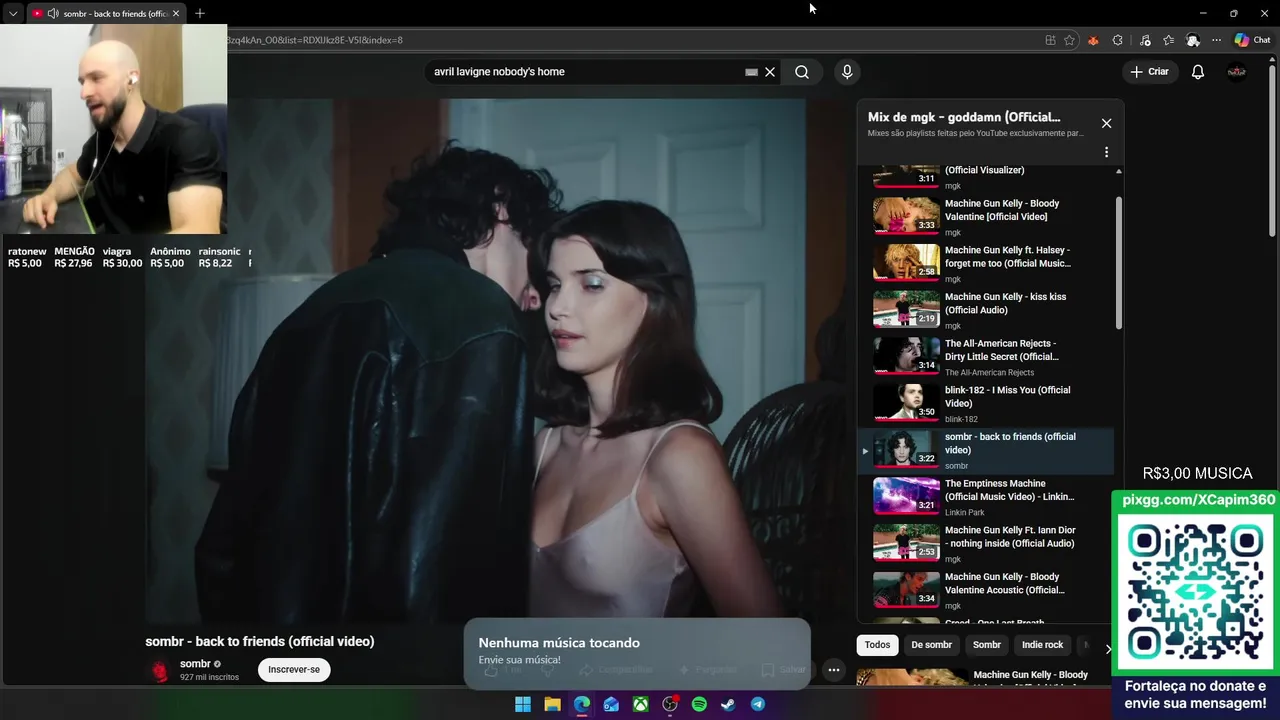This screenshot has height=720, width=1280.
Task: Open OBS Studio from the taskbar
Action: click(670, 704)
